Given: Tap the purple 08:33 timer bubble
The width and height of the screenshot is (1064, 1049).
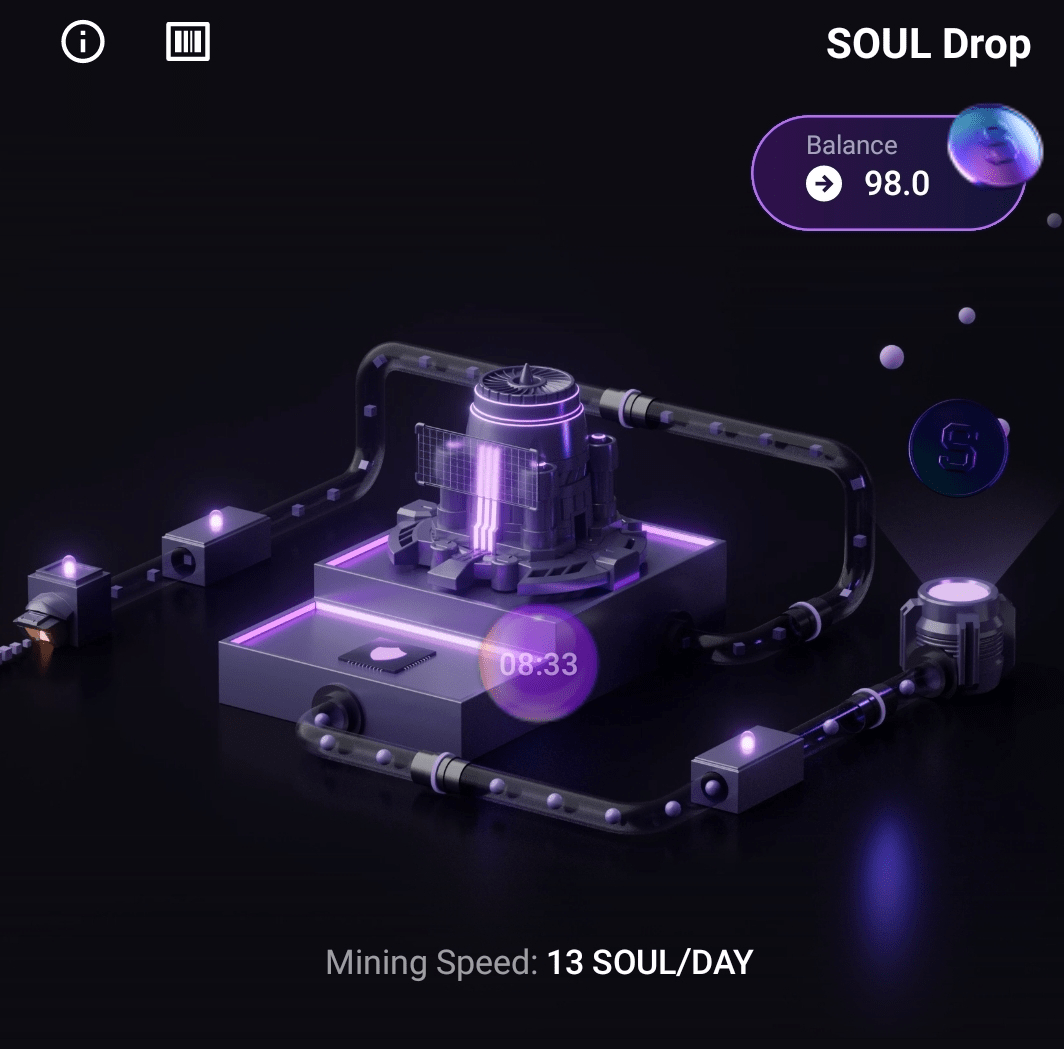Looking at the screenshot, I should coord(538,664).
